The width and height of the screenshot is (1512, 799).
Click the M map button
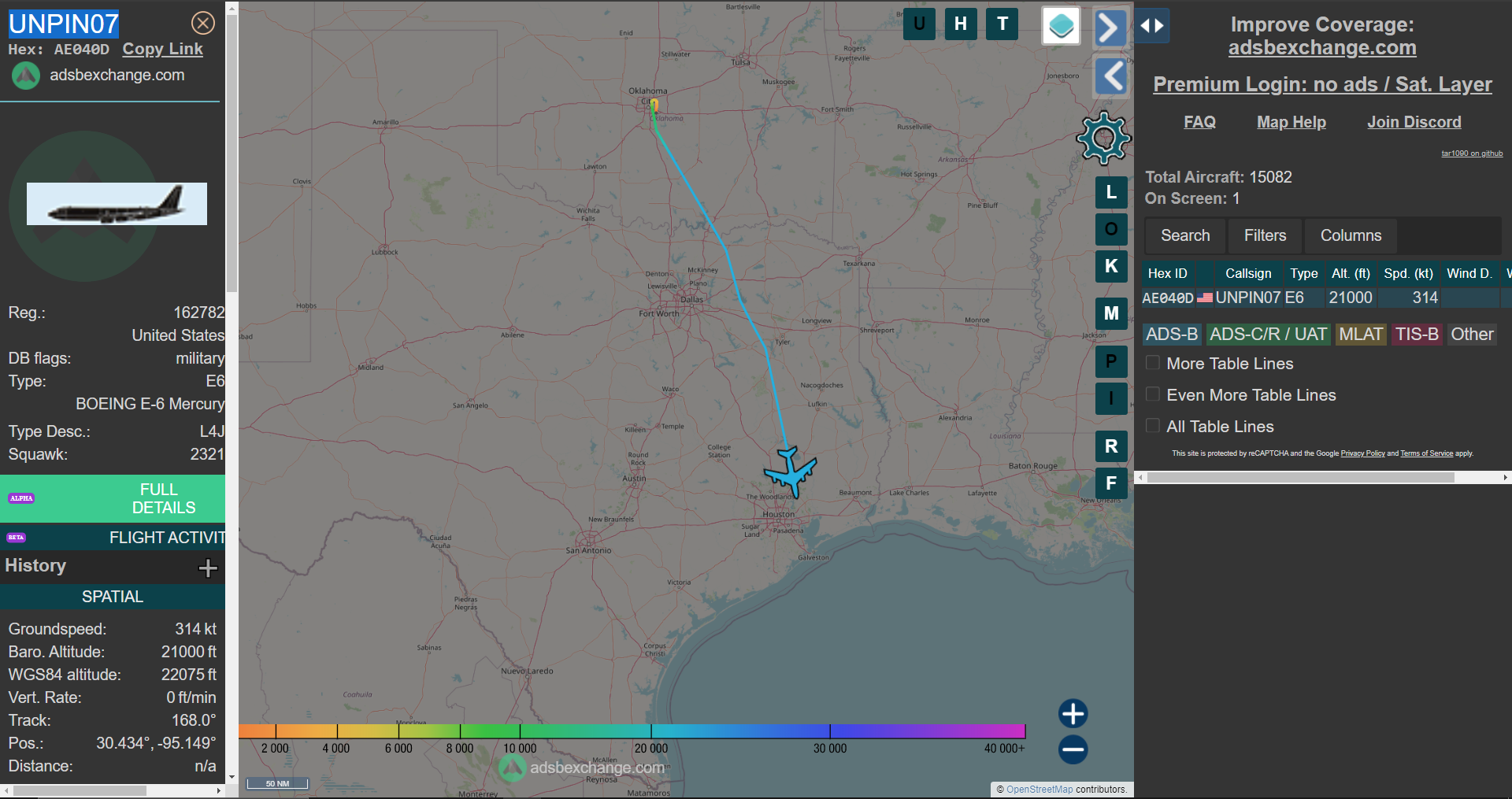coord(1111,313)
